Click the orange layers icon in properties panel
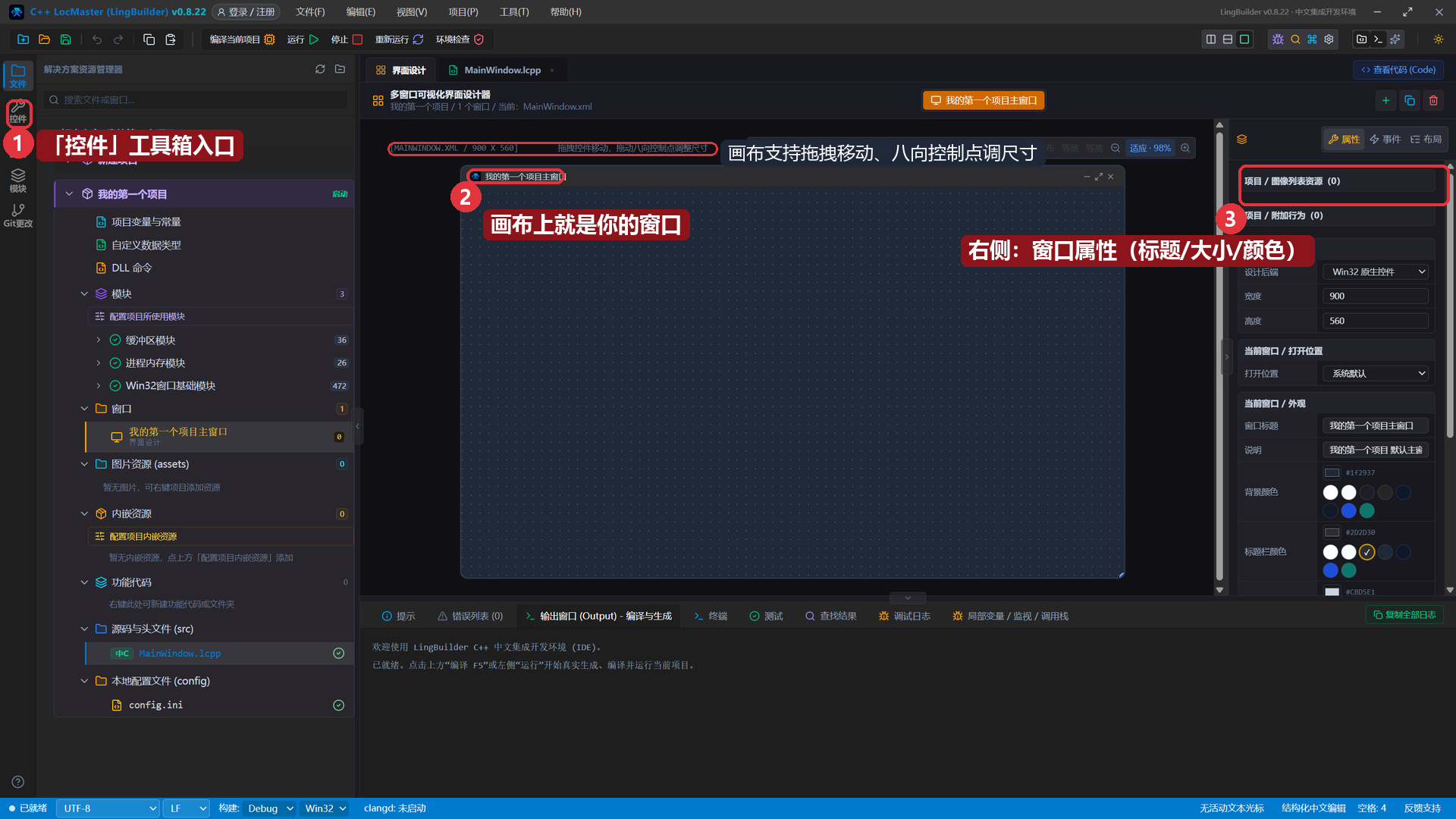 point(1241,140)
